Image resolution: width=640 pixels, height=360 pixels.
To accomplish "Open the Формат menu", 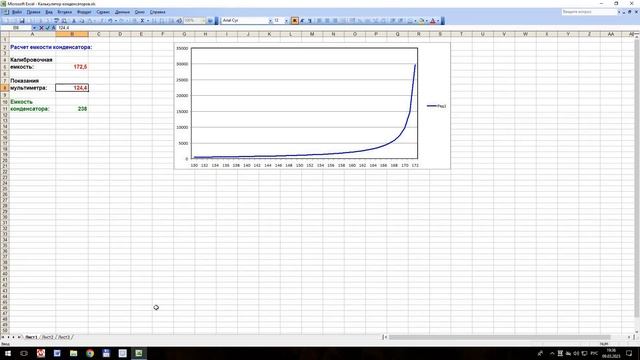I will click(x=84, y=12).
